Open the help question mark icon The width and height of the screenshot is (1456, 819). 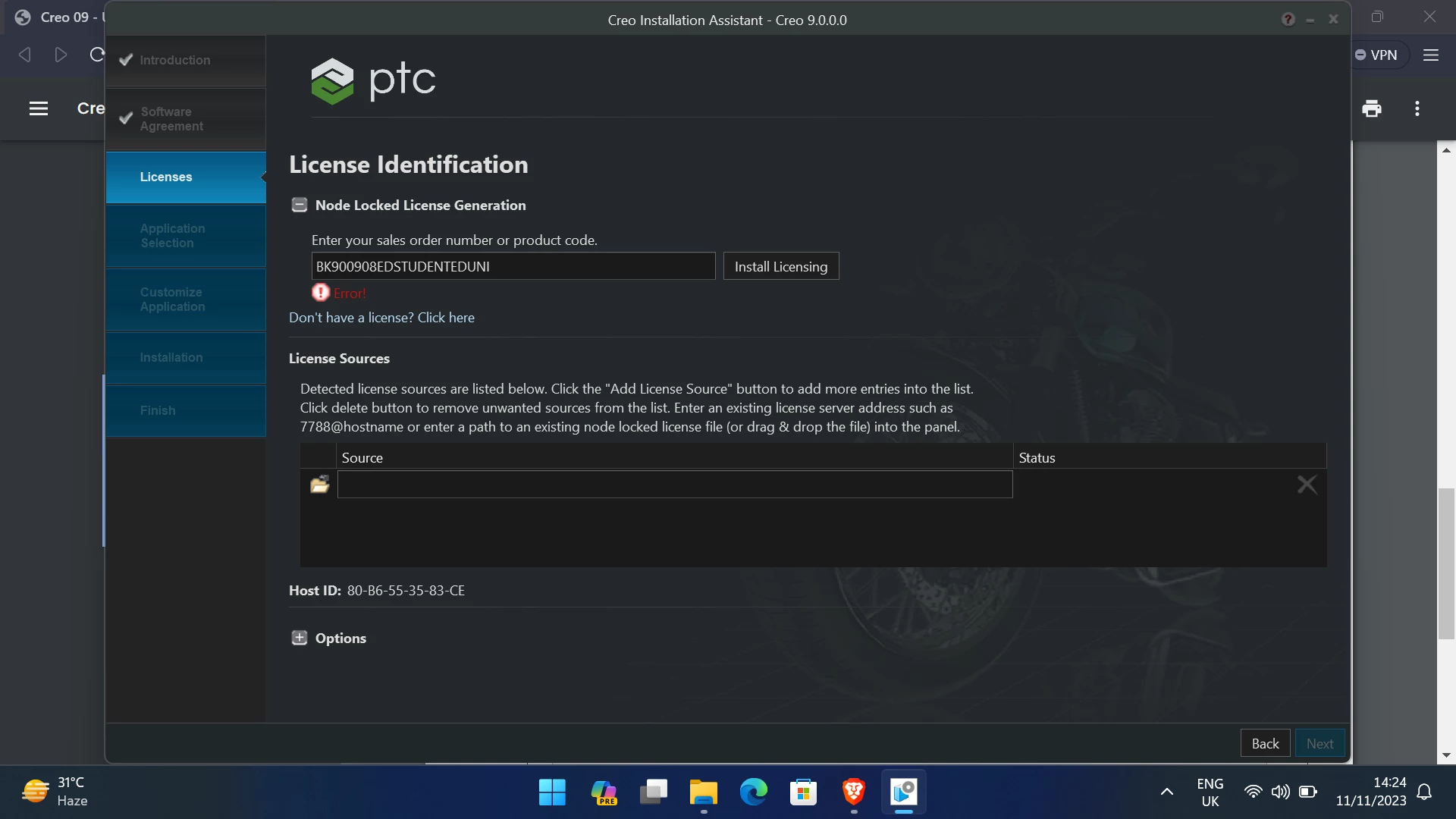[1288, 20]
